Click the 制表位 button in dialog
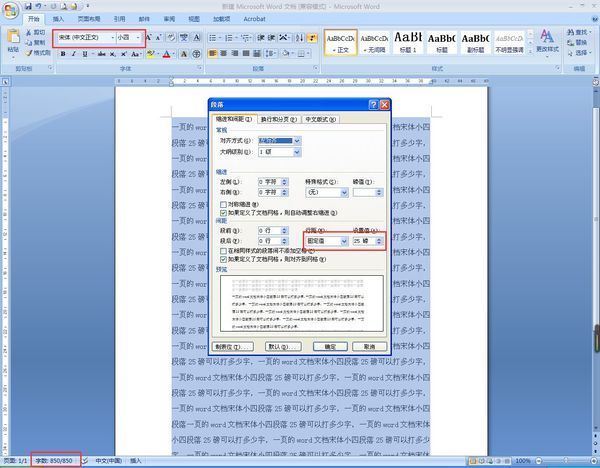Screen dimensions: 600x468 [231, 346]
